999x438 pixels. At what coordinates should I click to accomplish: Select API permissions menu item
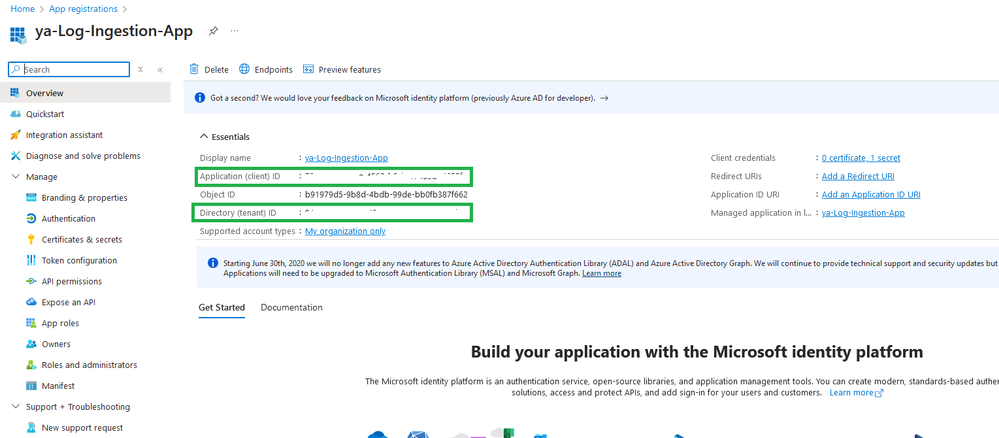[x=71, y=281]
